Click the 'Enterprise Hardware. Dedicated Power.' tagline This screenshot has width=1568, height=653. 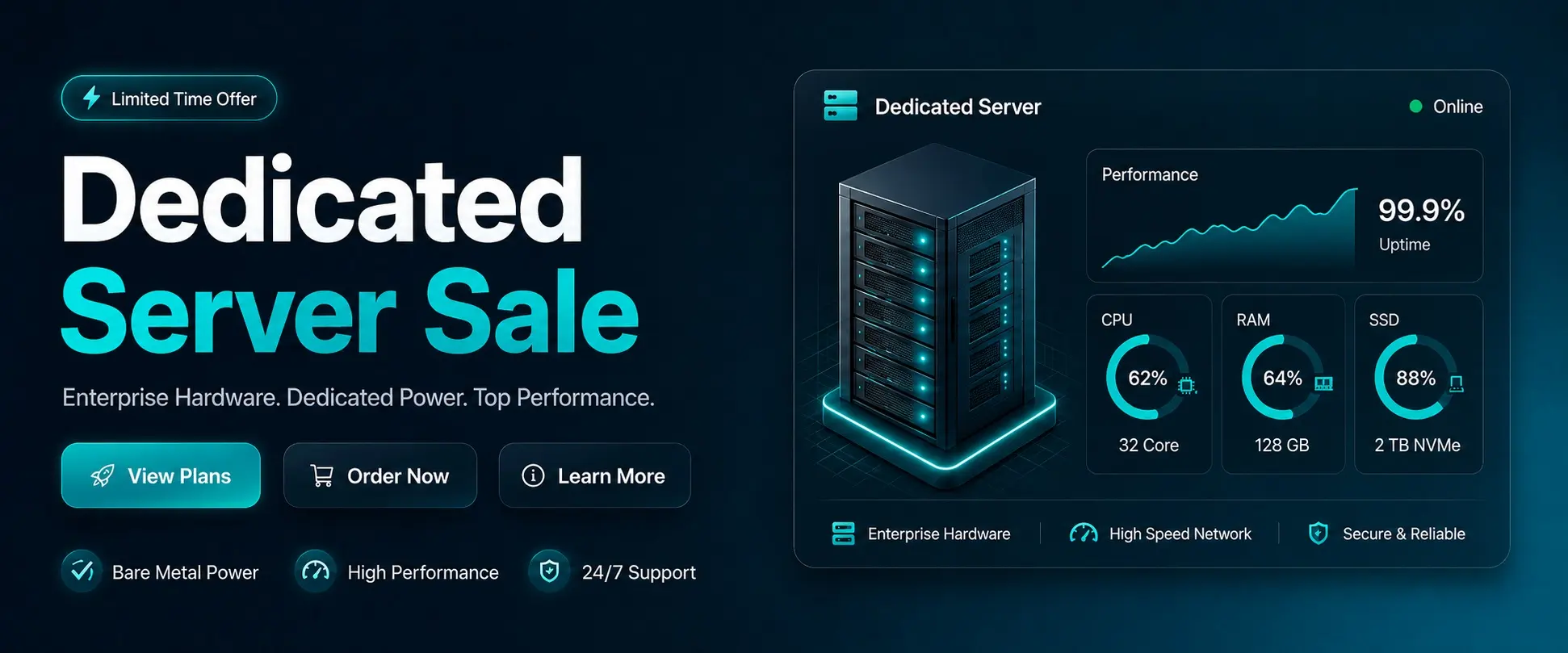click(x=264, y=397)
